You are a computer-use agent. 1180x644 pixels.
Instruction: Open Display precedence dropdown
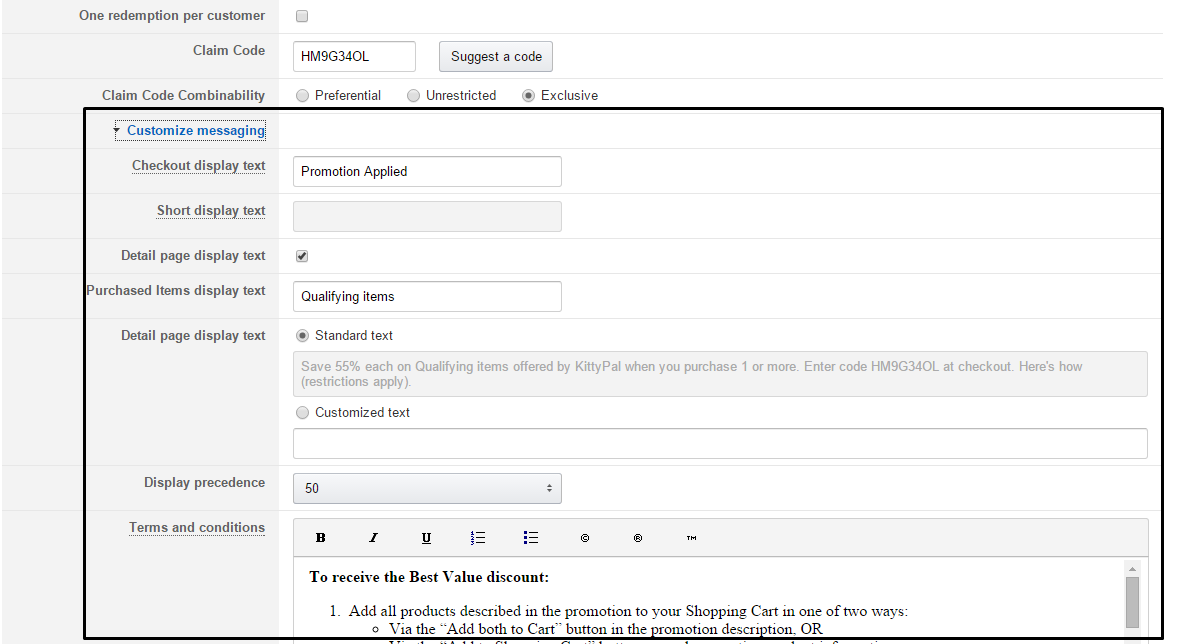click(x=427, y=488)
